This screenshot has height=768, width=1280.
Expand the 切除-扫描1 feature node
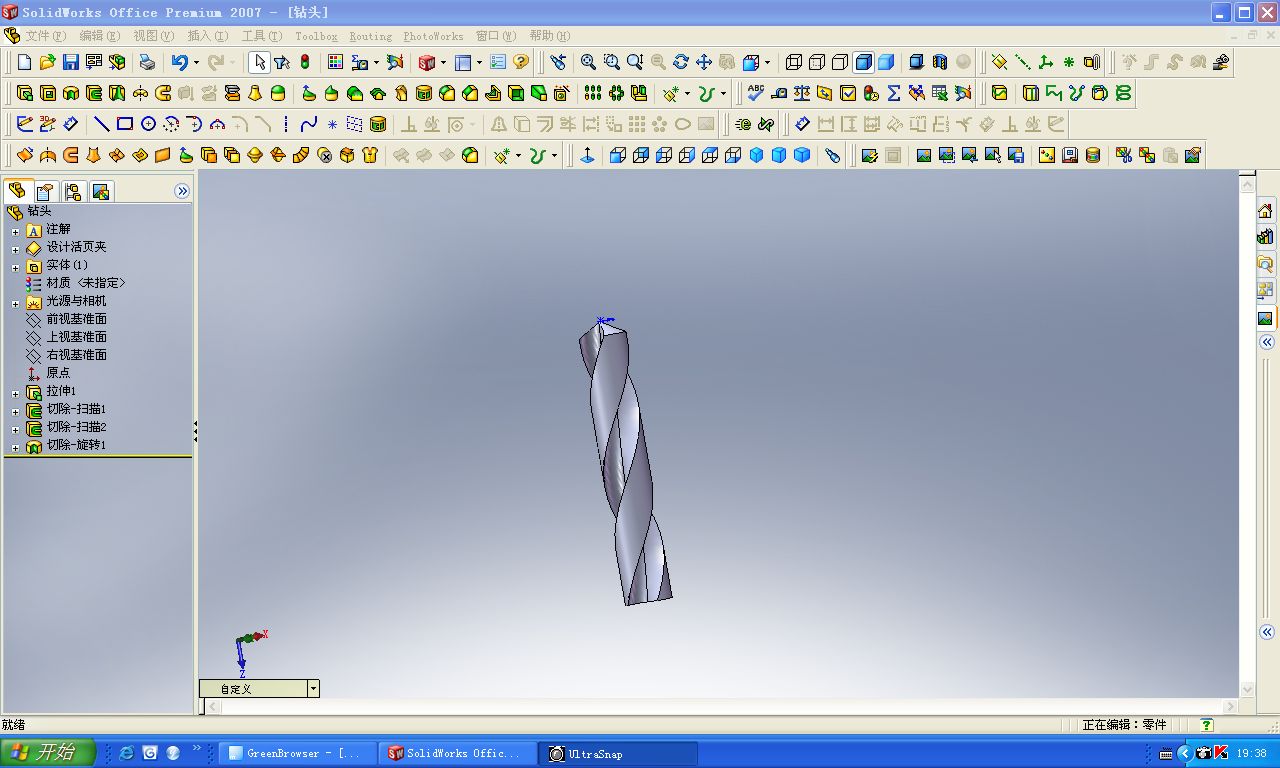pyautogui.click(x=15, y=411)
